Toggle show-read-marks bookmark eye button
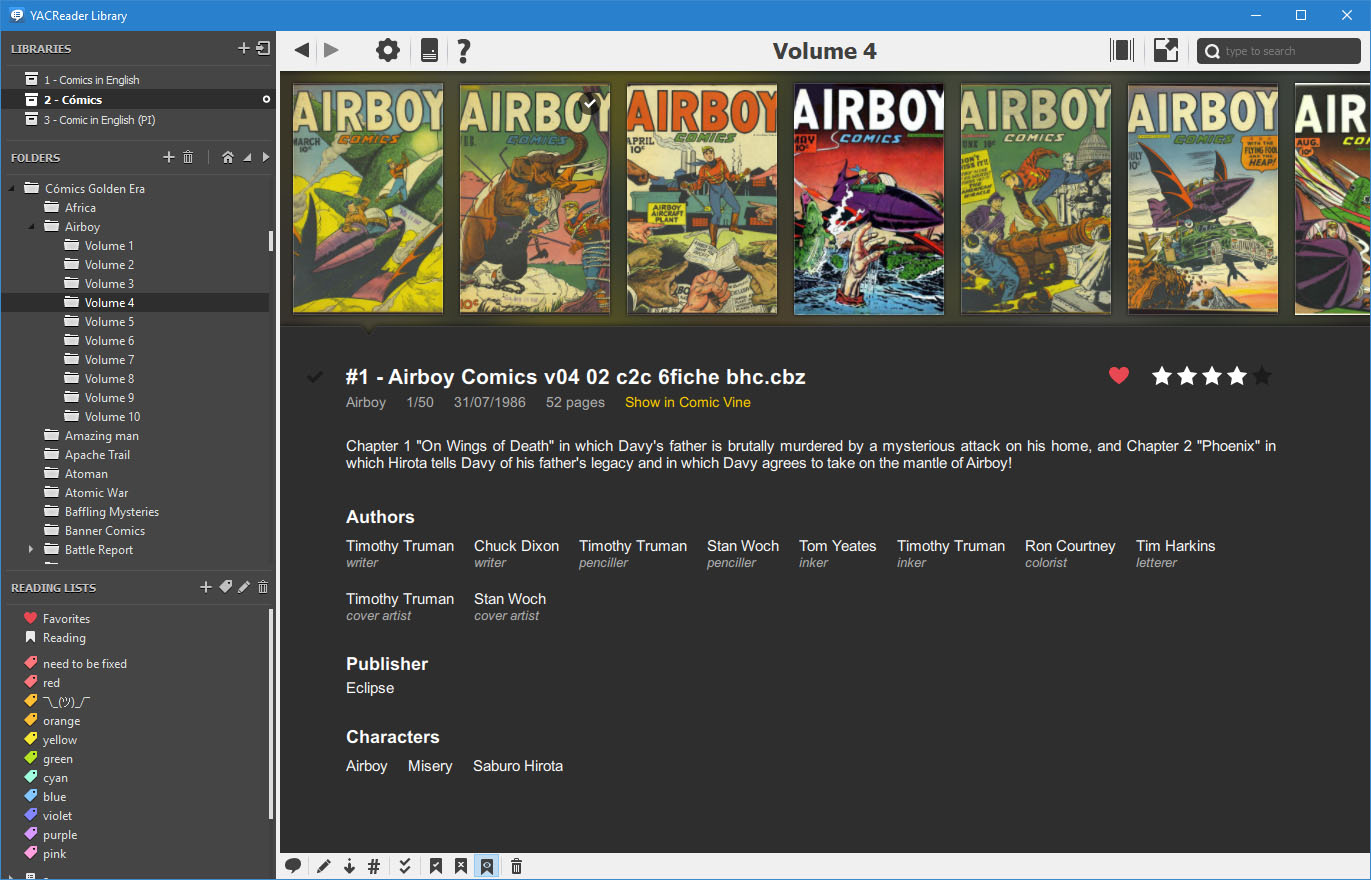Viewport: 1371px width, 880px height. pos(486,866)
